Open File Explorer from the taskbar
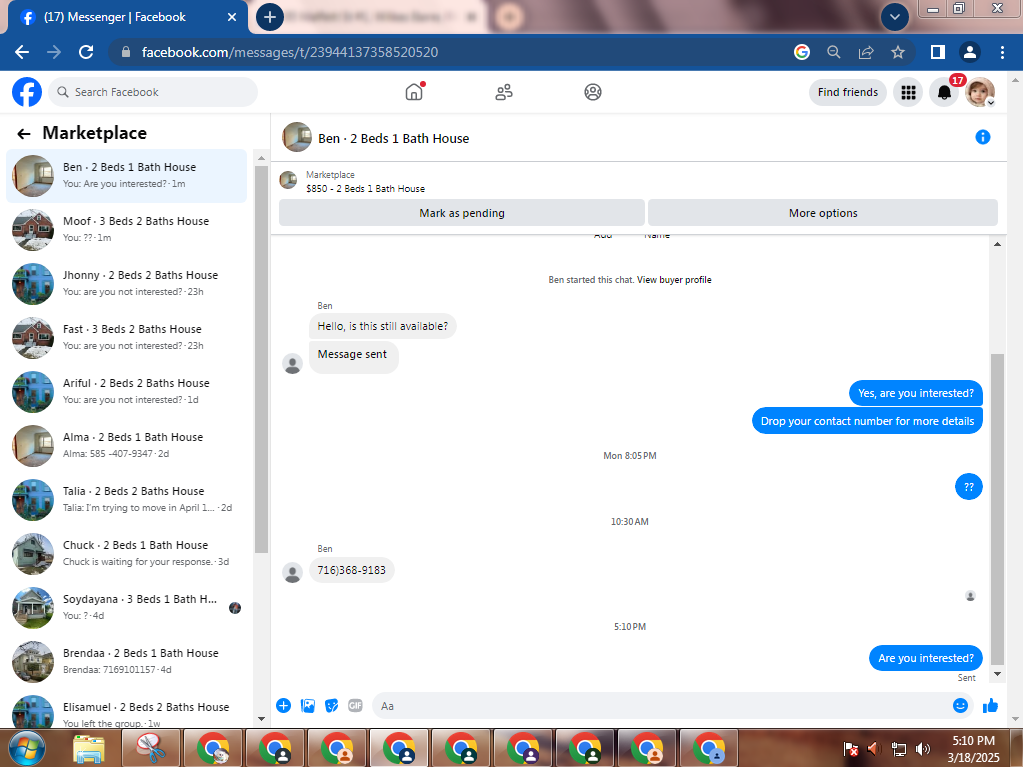Screen dimensions: 1023x767 pyautogui.click(x=89, y=748)
